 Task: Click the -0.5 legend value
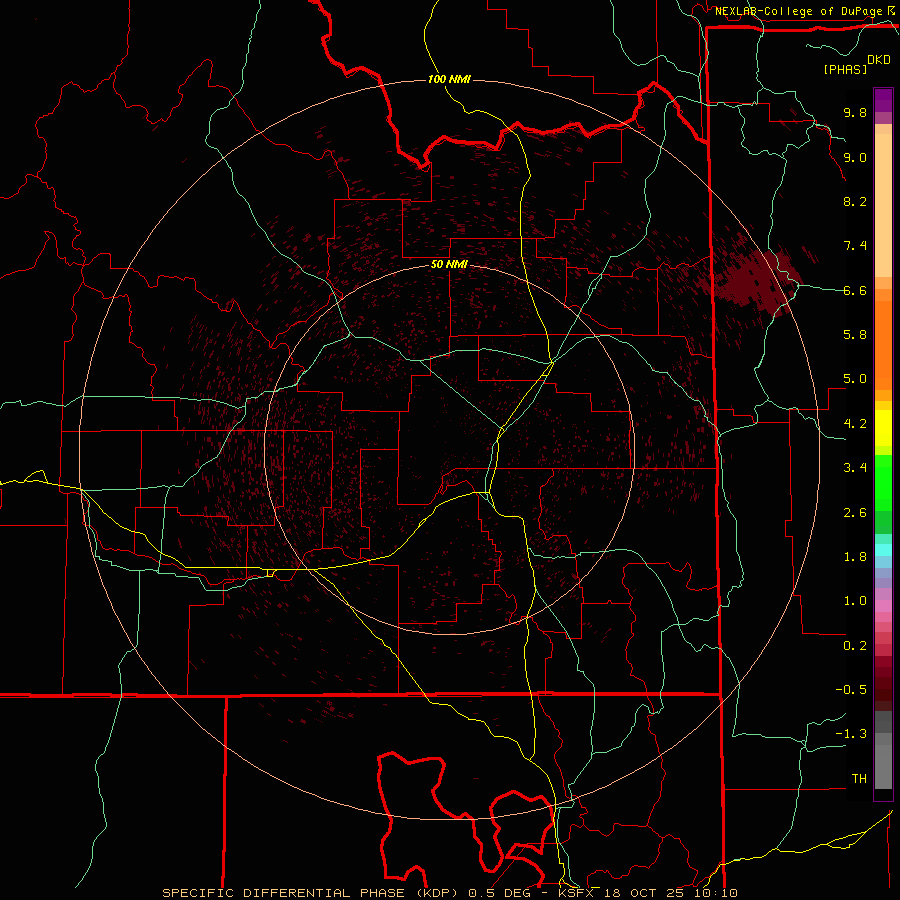(x=851, y=690)
